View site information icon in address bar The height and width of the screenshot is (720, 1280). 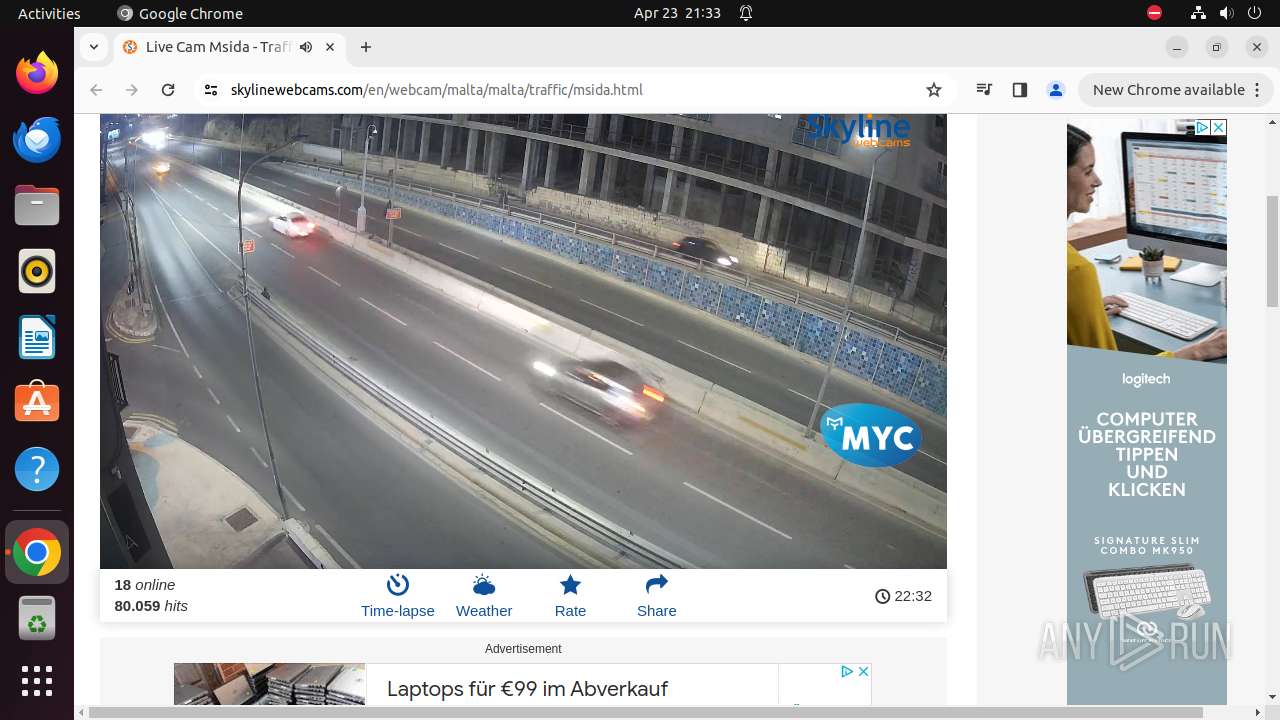[210, 90]
